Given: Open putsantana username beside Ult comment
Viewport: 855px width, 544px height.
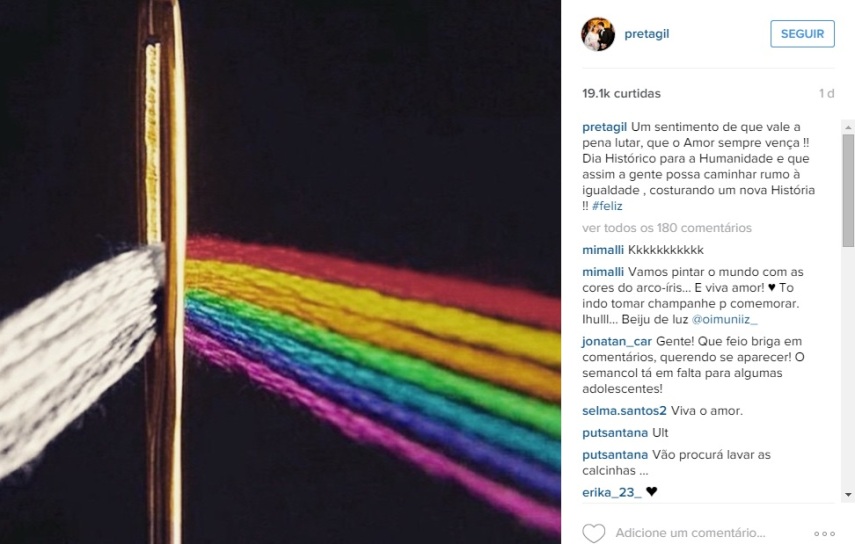Looking at the screenshot, I should pyautogui.click(x=615, y=433).
